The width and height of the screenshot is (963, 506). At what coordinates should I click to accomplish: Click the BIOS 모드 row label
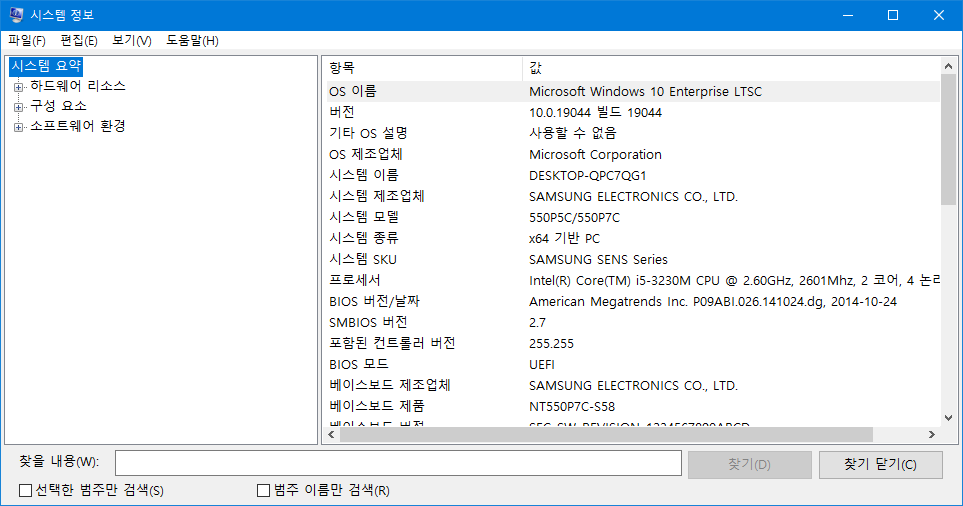(x=359, y=364)
